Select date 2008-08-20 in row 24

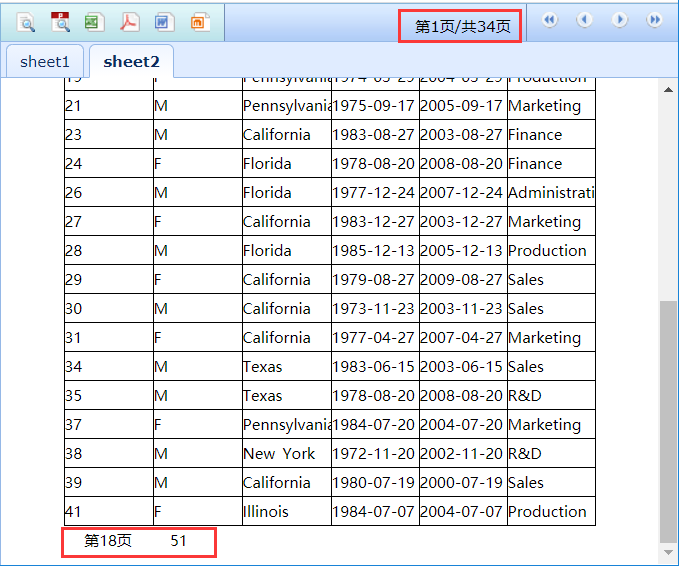[x=463, y=163]
